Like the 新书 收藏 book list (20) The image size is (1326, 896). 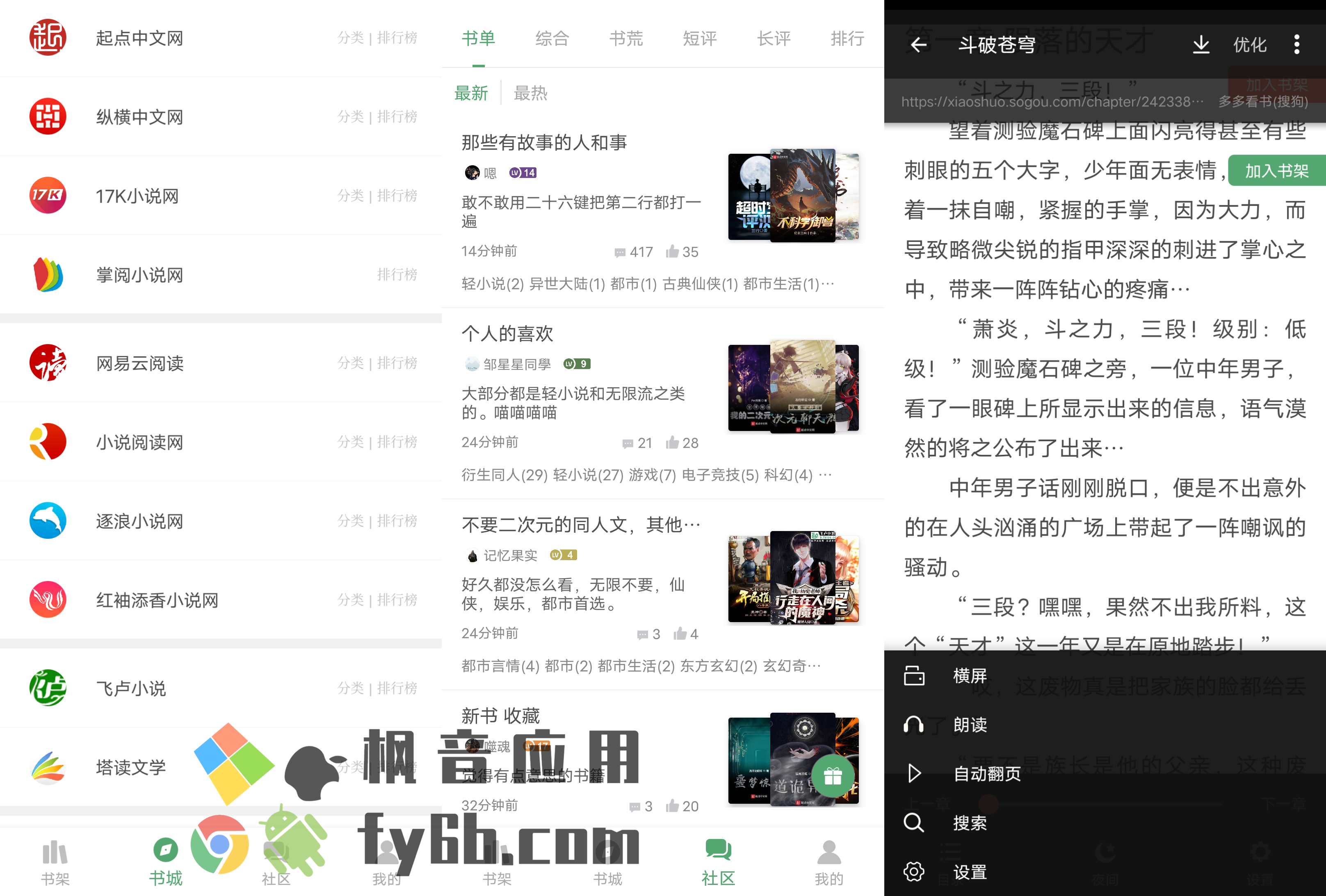(x=682, y=806)
